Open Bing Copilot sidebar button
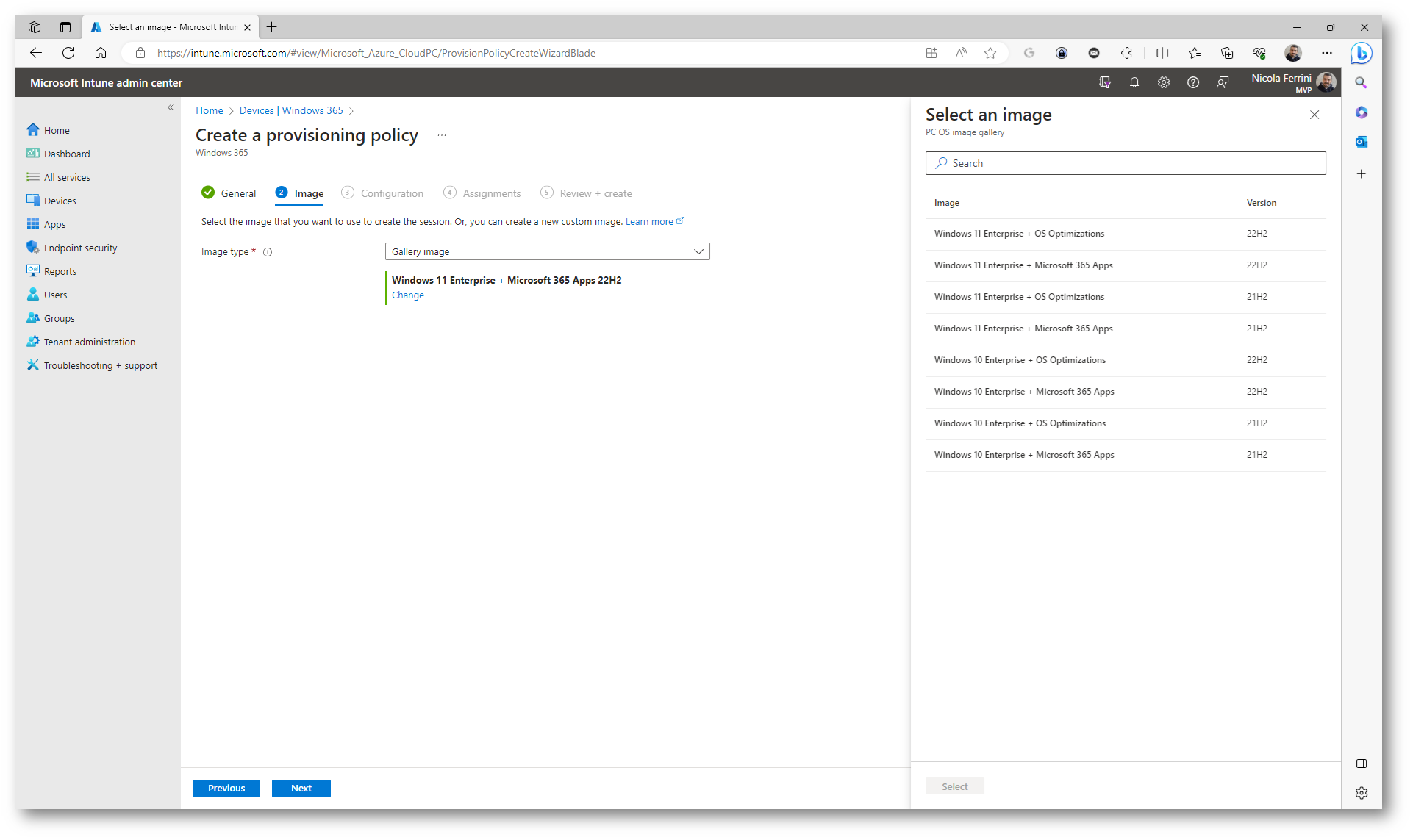 pos(1361,53)
